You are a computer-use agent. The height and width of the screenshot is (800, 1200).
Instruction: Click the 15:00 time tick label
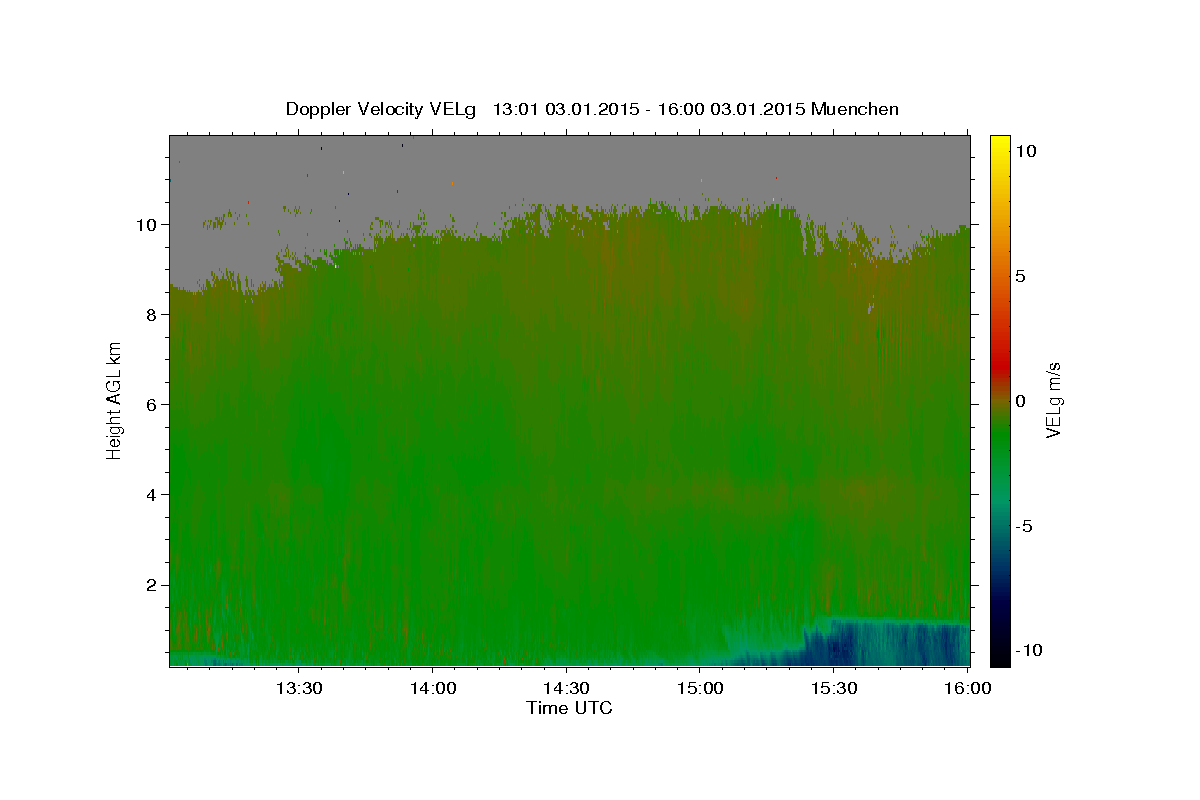pyautogui.click(x=700, y=689)
